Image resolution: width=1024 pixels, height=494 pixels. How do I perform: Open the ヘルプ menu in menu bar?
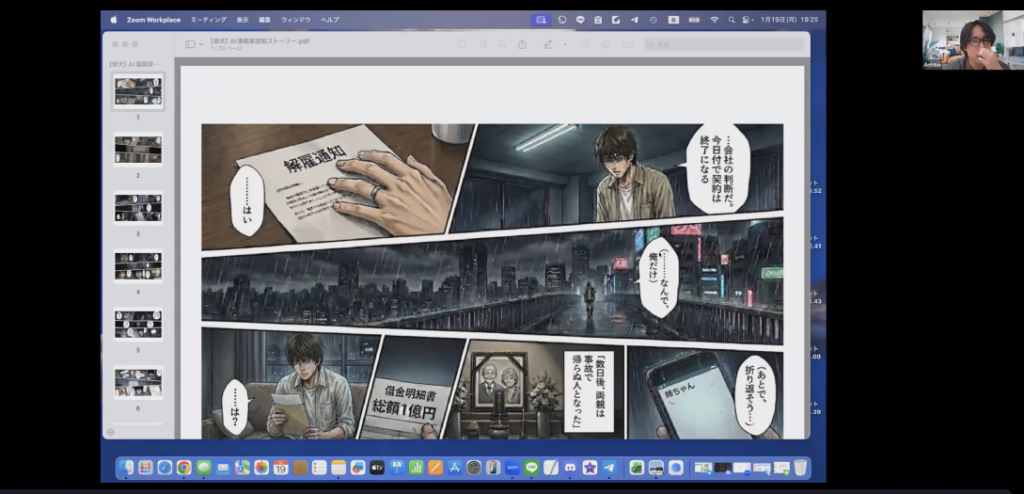pyautogui.click(x=330, y=19)
